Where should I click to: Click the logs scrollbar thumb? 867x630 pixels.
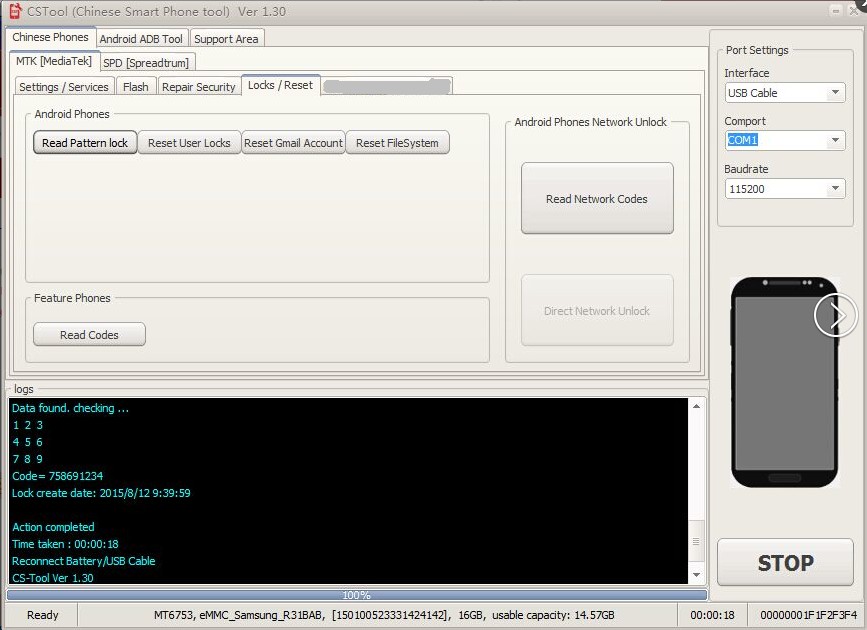[696, 542]
